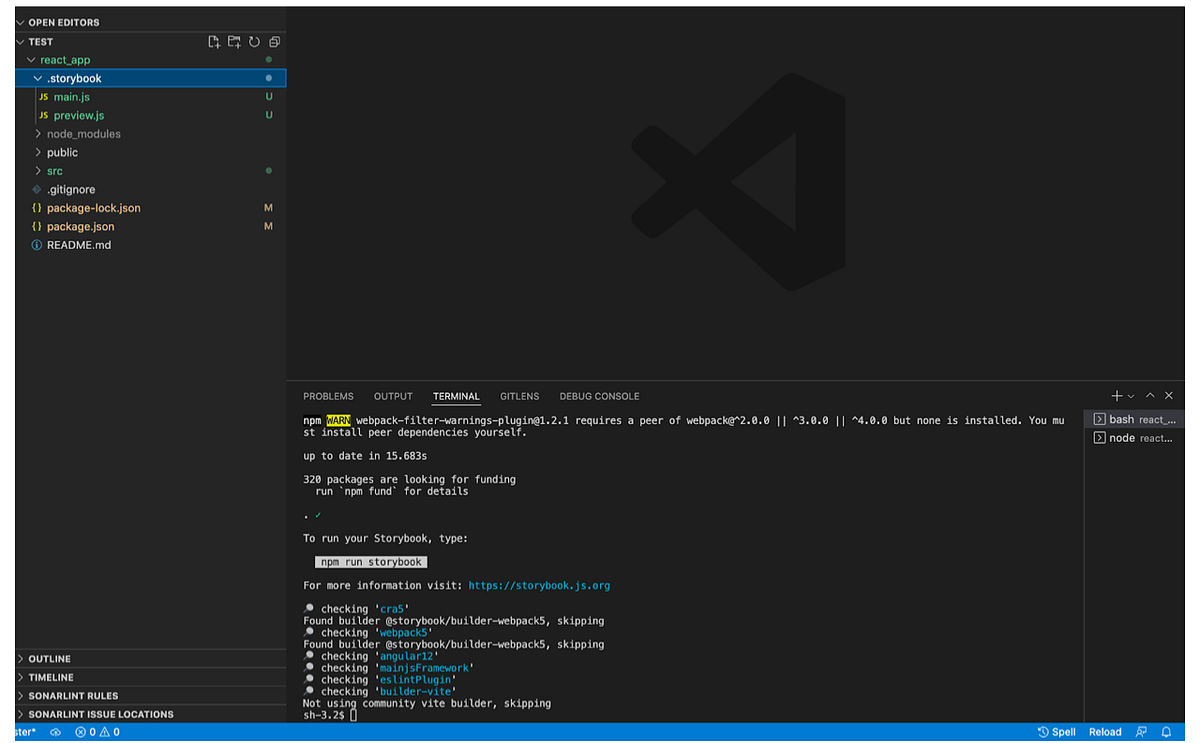The height and width of the screenshot is (743, 1200).
Task: Switch to the Problems tab
Action: (328, 397)
